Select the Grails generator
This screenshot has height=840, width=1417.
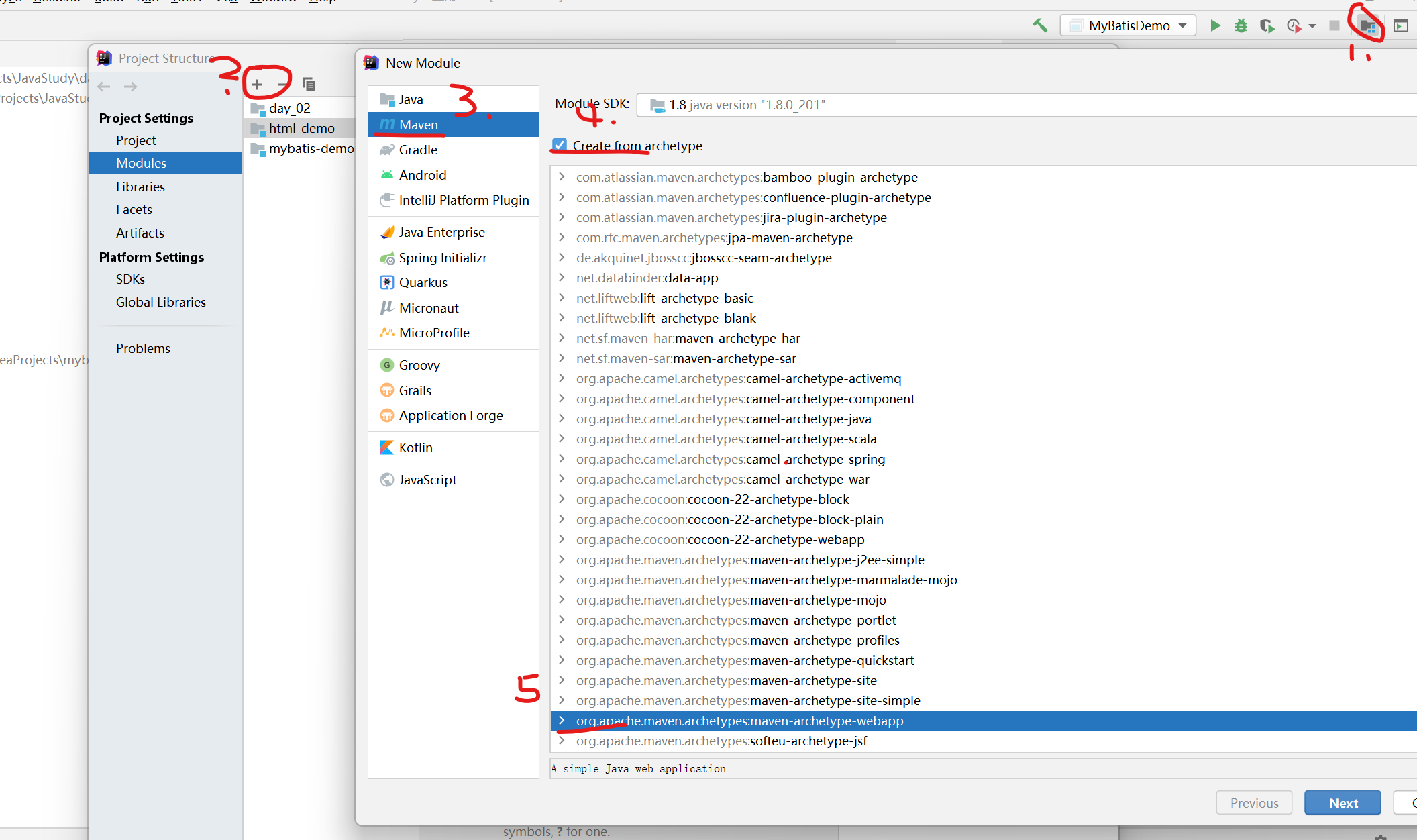tap(453, 390)
